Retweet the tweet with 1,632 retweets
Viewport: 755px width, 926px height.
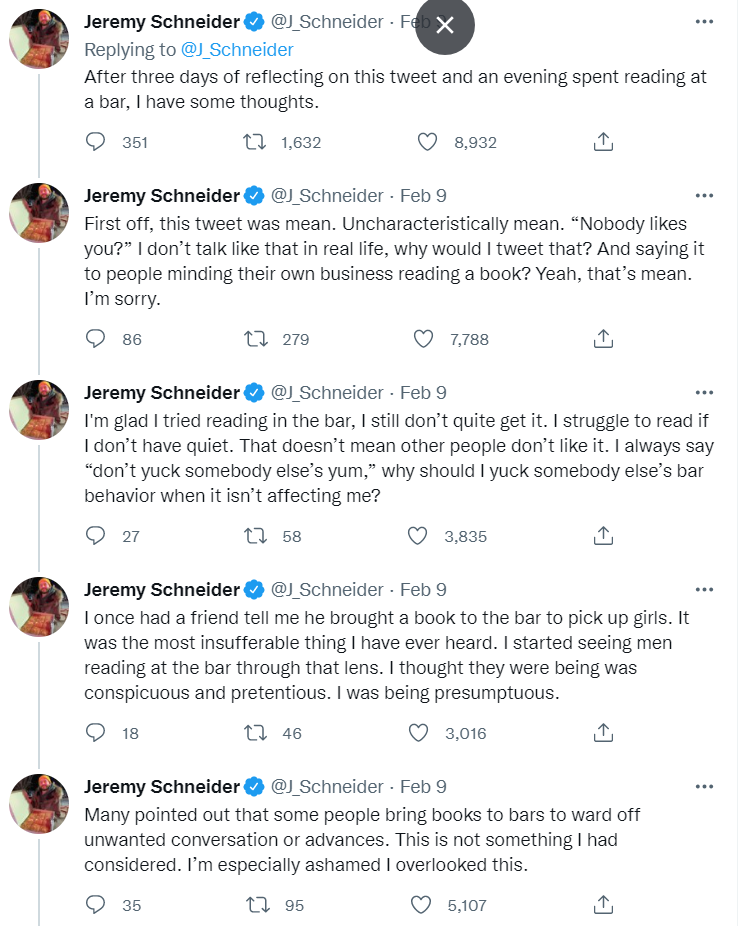click(x=255, y=142)
